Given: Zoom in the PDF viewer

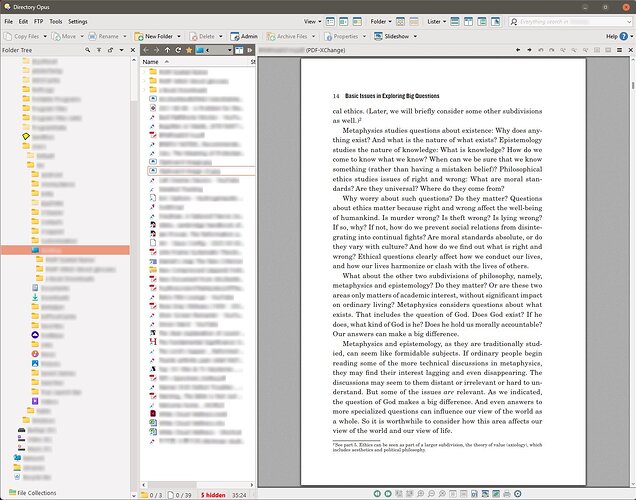Looking at the screenshot, I should [421, 494].
